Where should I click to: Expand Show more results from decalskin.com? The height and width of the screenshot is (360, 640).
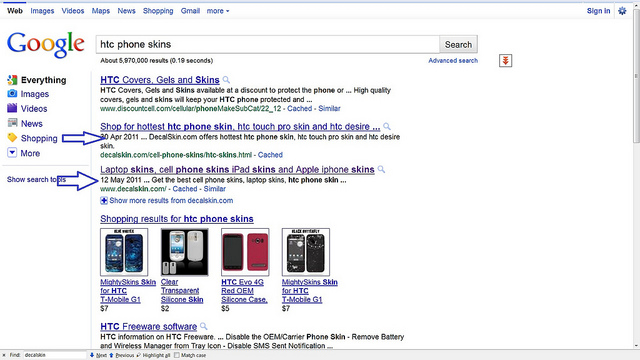coord(167,200)
